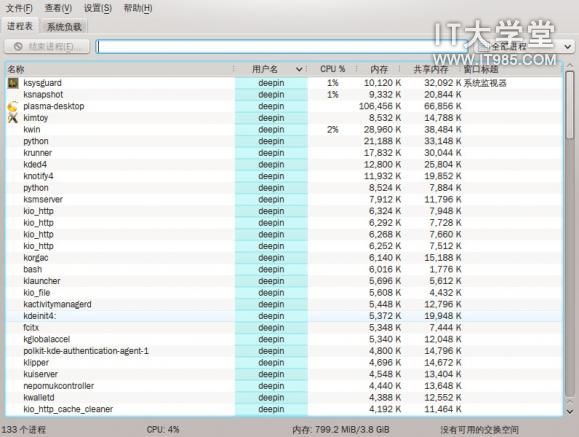
Task: Select the kded4 process row
Action: (284, 164)
